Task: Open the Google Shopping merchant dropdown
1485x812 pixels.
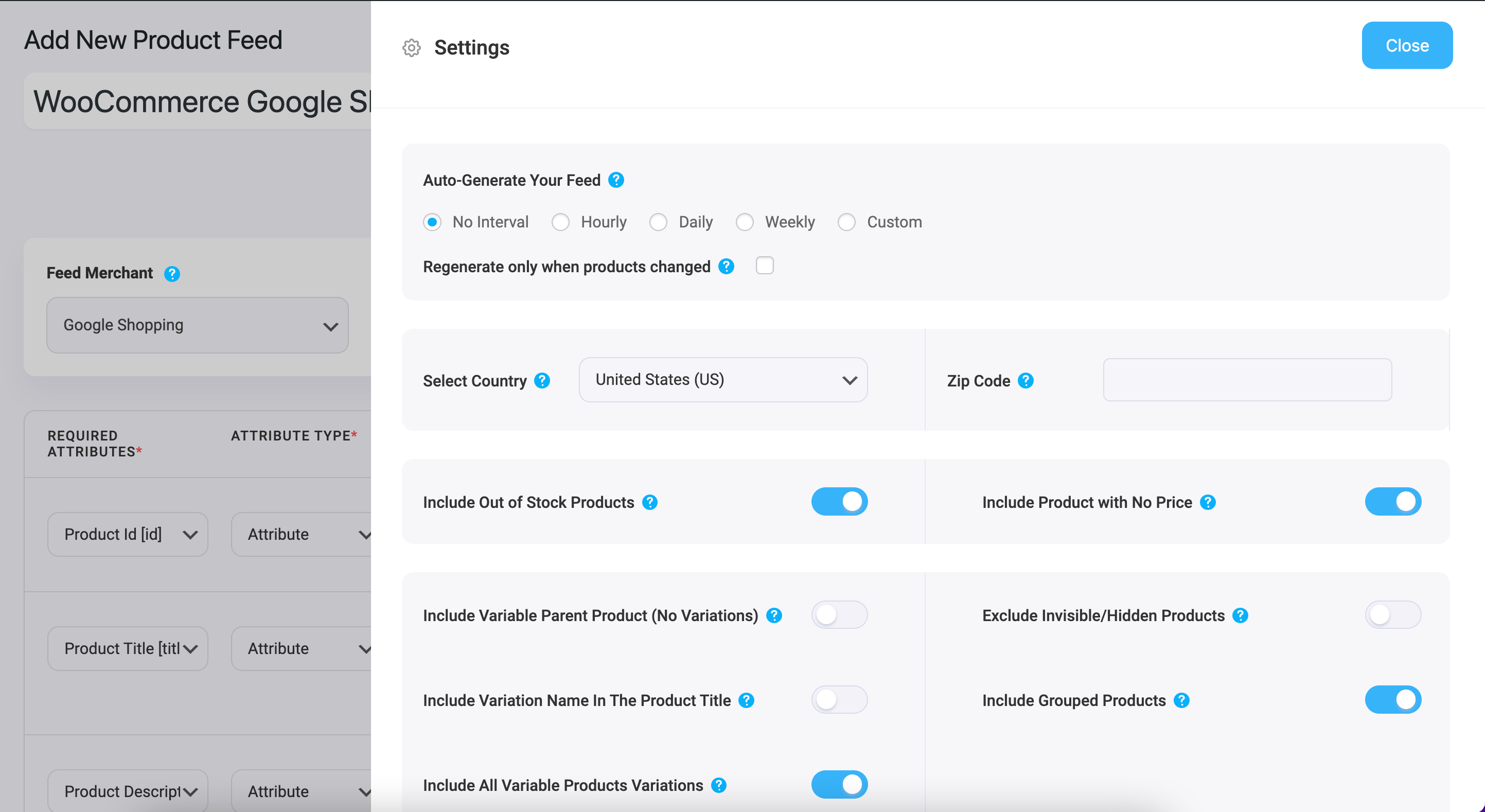Action: coord(197,325)
